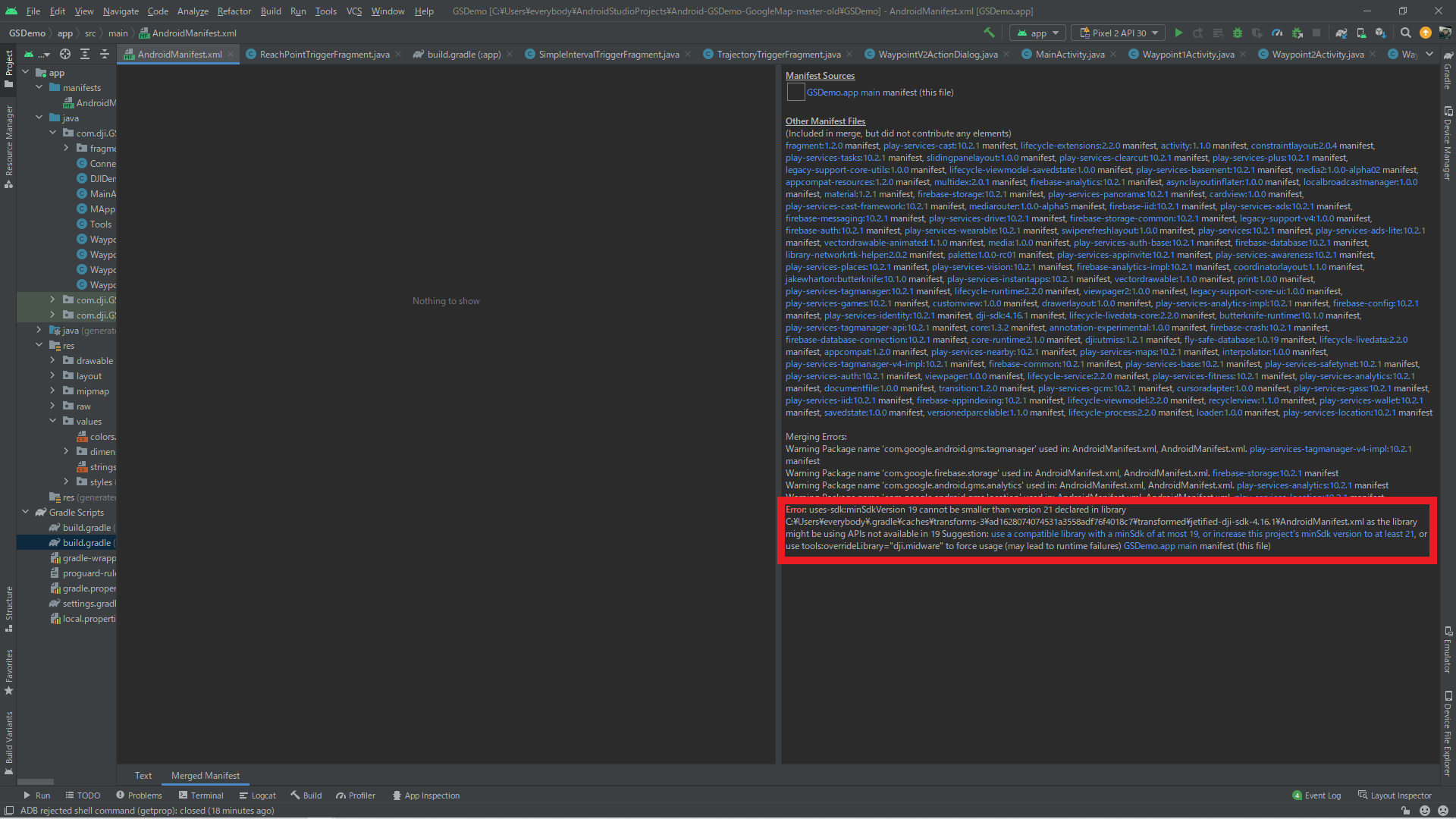Collapse all in the Project panel
The width and height of the screenshot is (1456, 819).
105,54
